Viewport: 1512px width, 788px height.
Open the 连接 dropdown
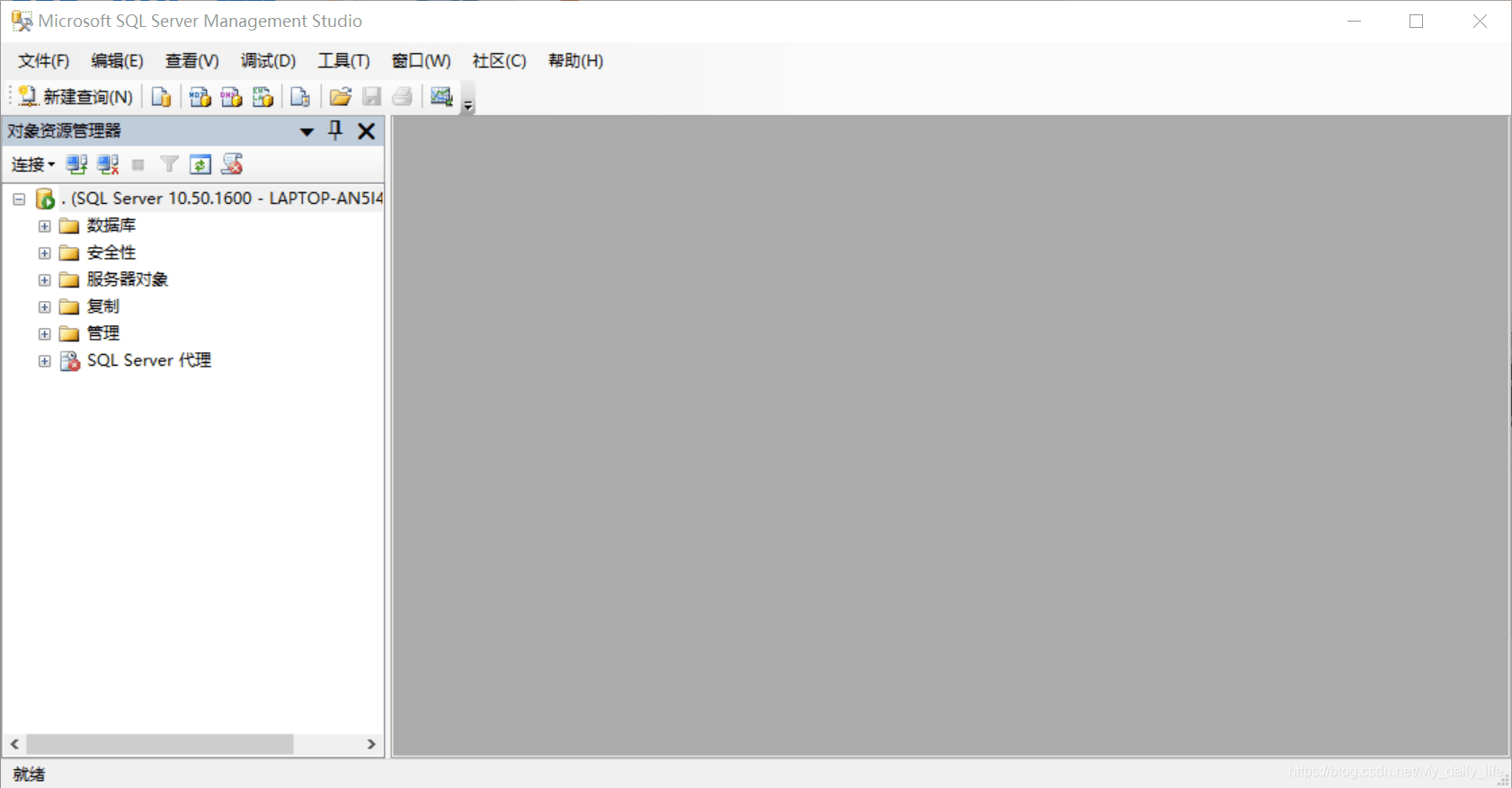click(x=33, y=164)
